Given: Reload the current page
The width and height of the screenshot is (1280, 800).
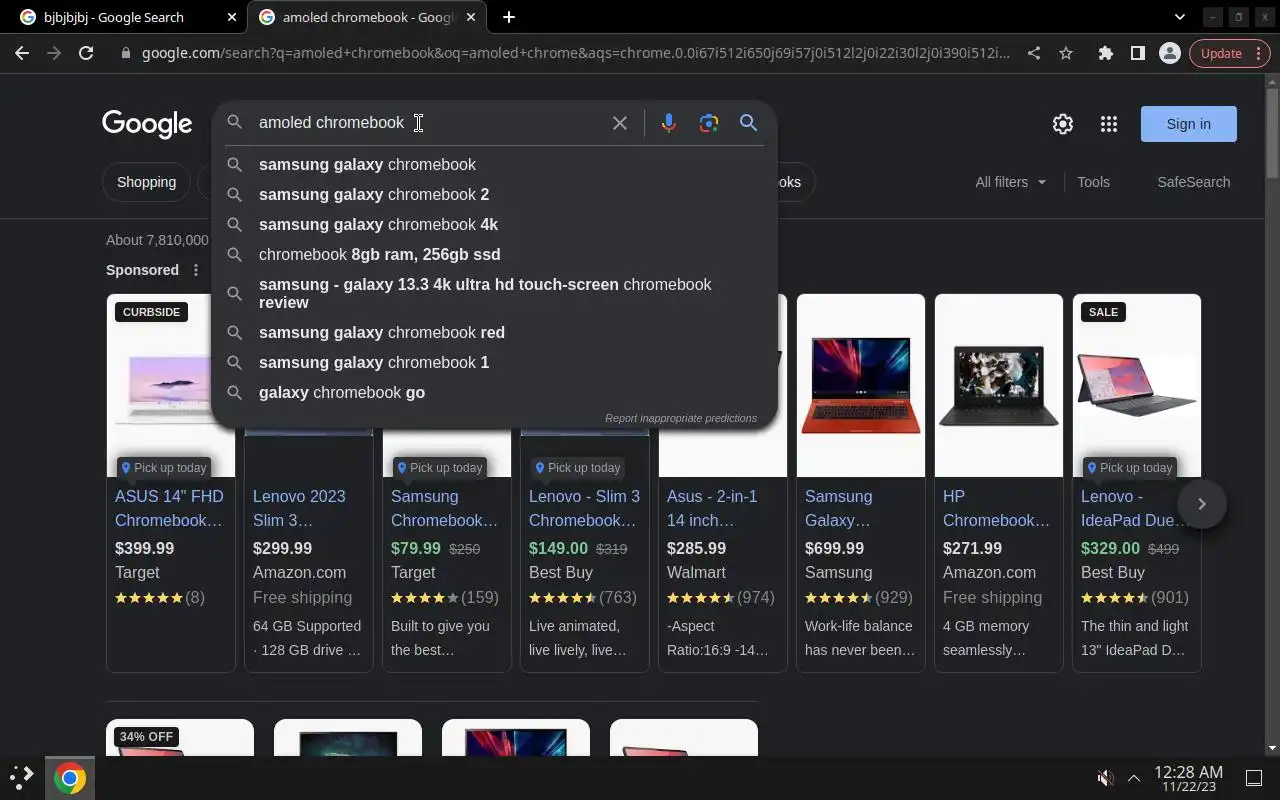Looking at the screenshot, I should point(86,53).
